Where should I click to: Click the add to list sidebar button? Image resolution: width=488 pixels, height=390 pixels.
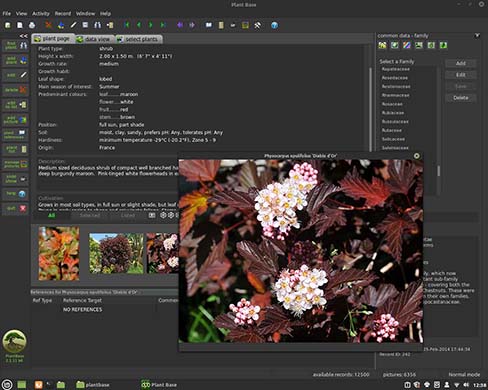16,105
